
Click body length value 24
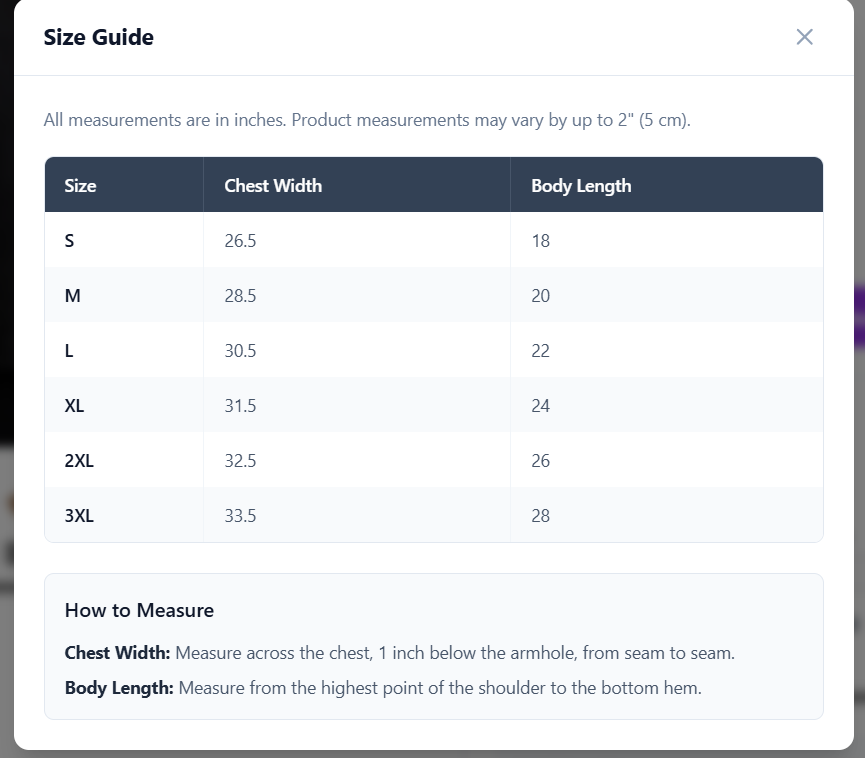[541, 406]
